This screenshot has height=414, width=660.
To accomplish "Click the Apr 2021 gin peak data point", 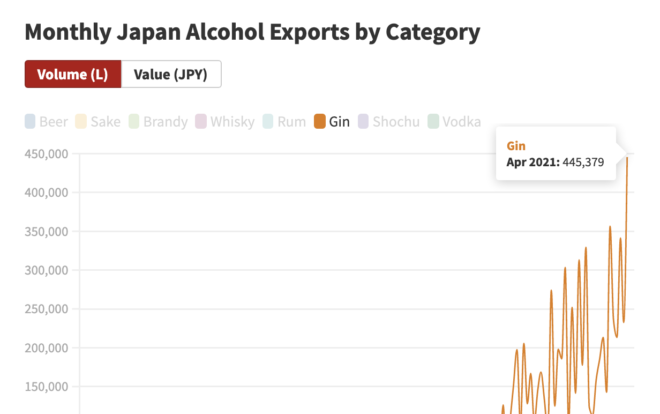I will tap(627, 157).
